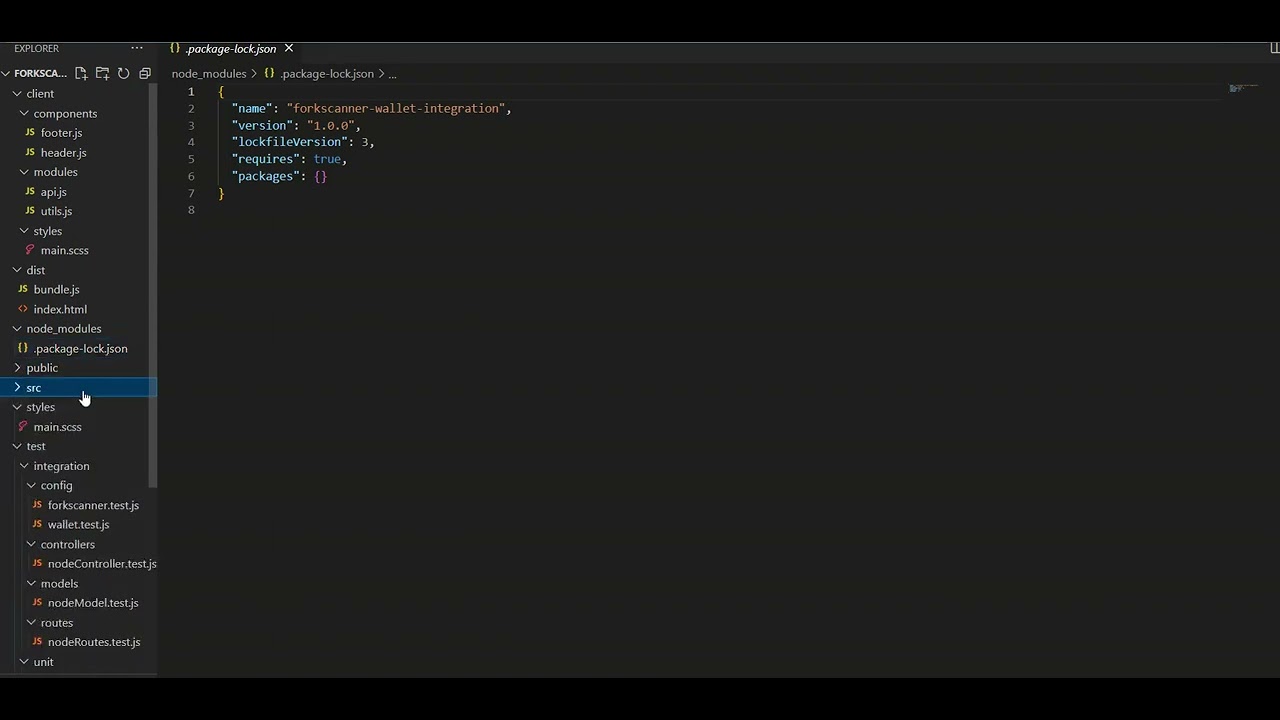1280x720 pixels.
Task: Open Explorer views and more actions menu
Action: pyautogui.click(x=137, y=48)
